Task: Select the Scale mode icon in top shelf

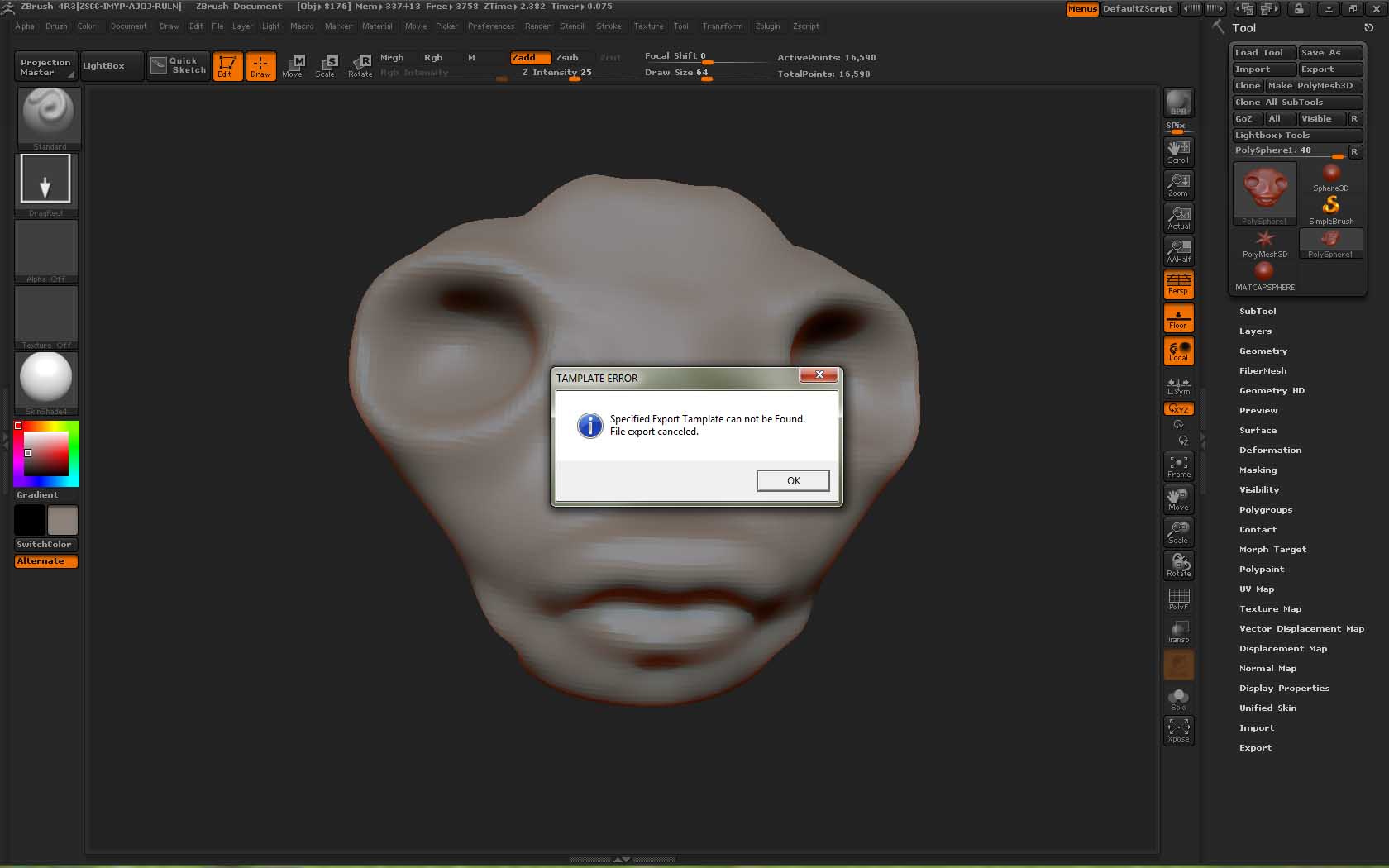Action: pyautogui.click(x=326, y=66)
